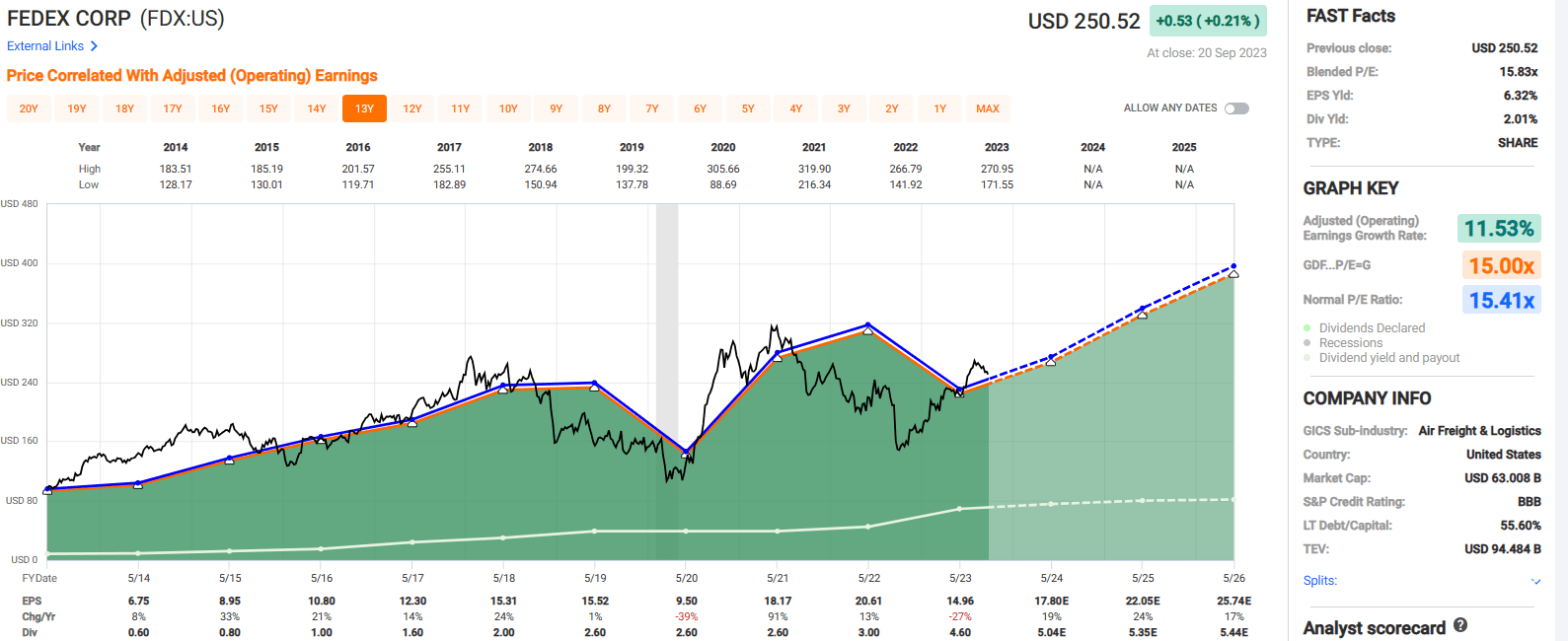The width and height of the screenshot is (1568, 641).
Task: Click the 11.53% earnings growth rate badge
Action: pyautogui.click(x=1499, y=229)
